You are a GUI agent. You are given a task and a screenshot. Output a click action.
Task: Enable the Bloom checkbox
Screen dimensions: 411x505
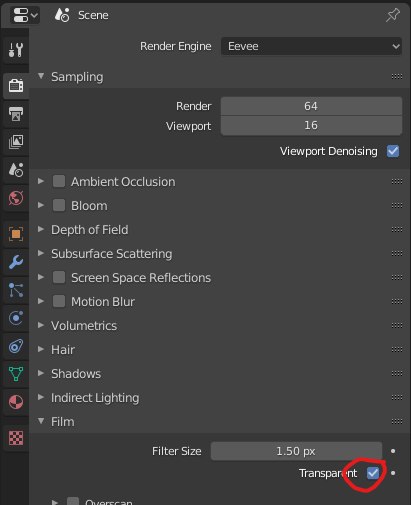[x=59, y=205]
